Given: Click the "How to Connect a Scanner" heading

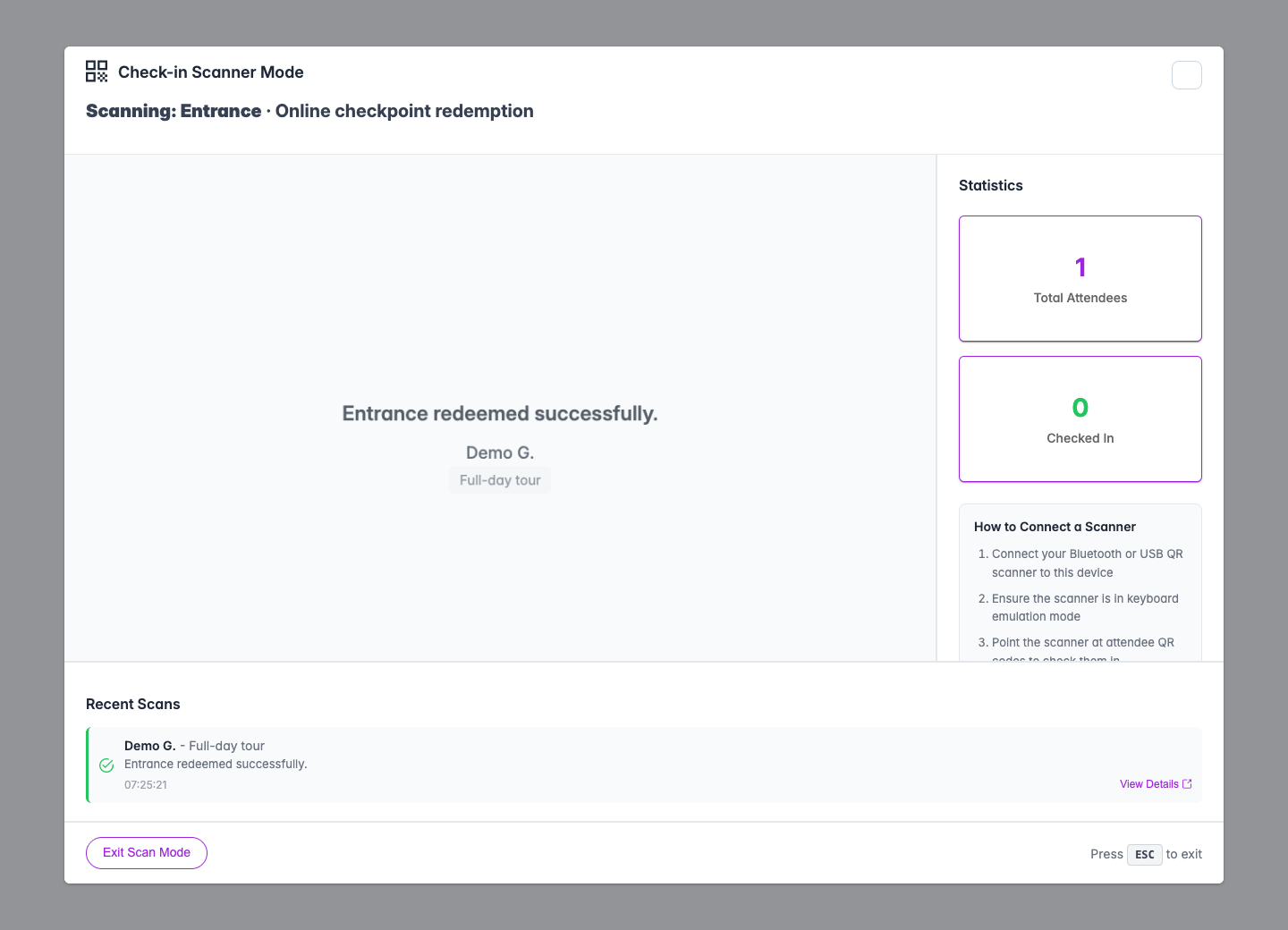Looking at the screenshot, I should pyautogui.click(x=1055, y=527).
